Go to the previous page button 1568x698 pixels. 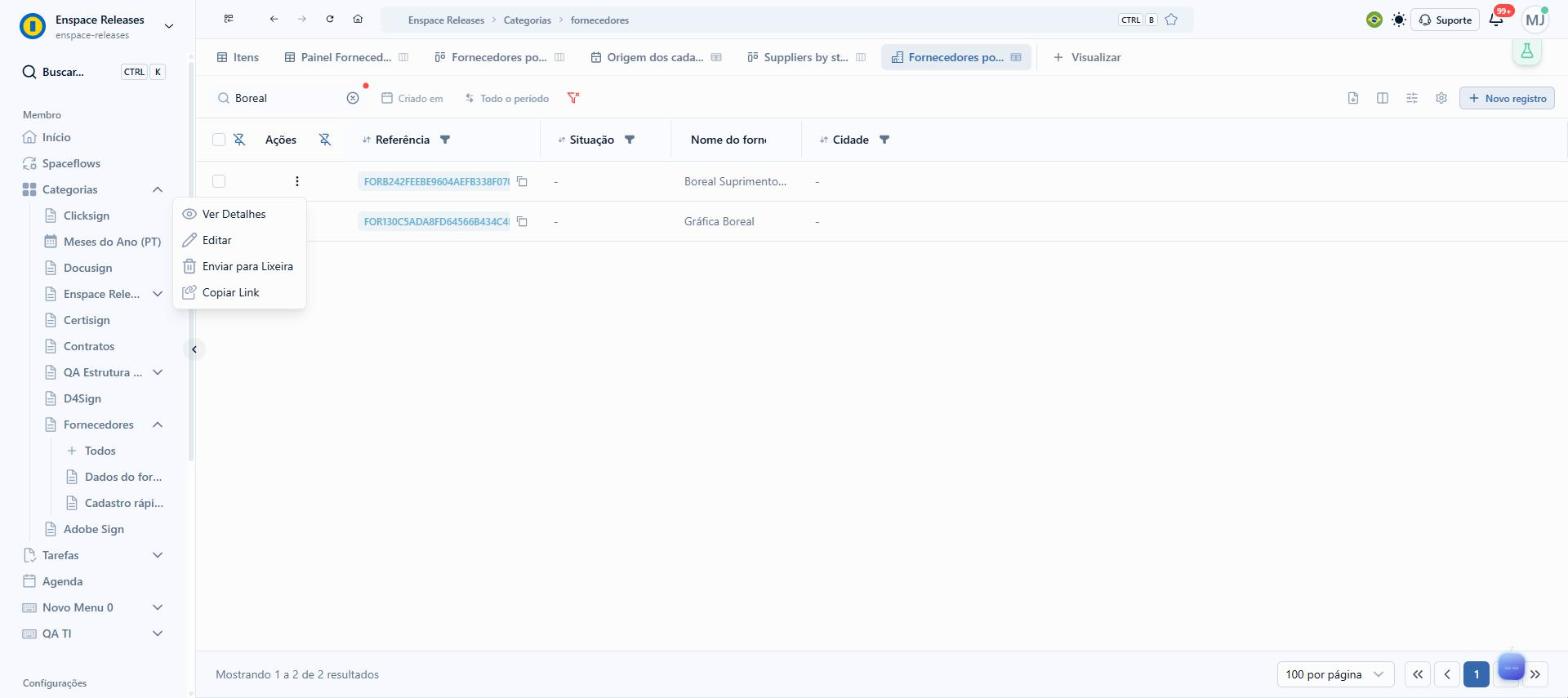(x=1447, y=674)
